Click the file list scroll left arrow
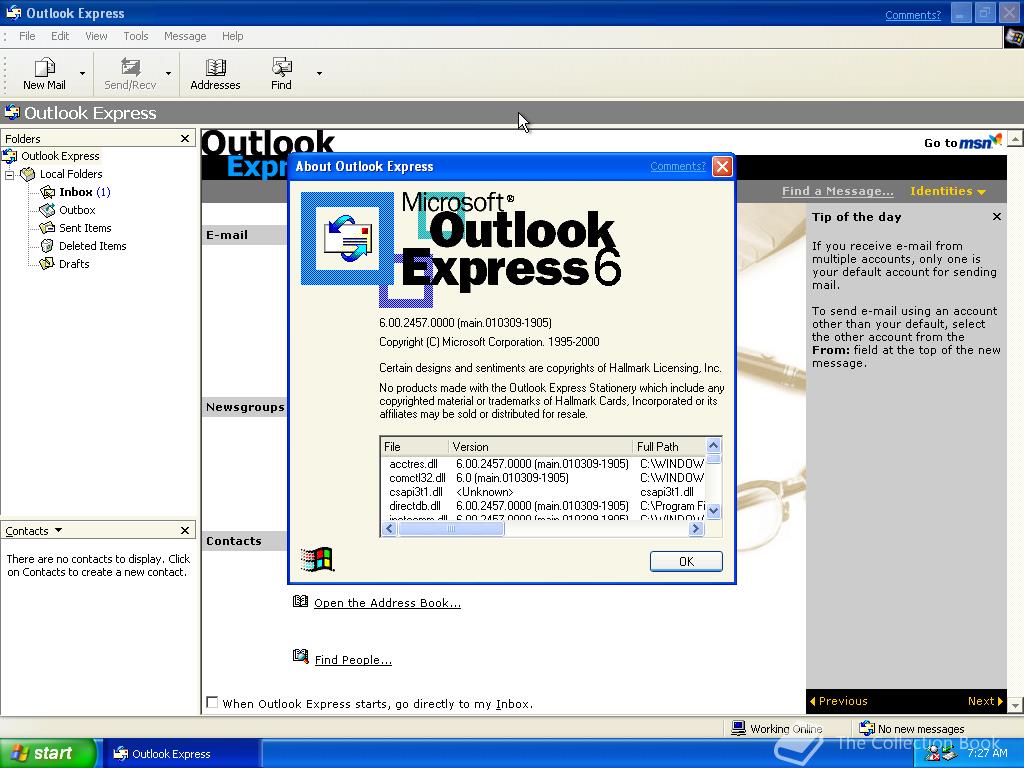The width and height of the screenshot is (1024, 768). click(389, 528)
